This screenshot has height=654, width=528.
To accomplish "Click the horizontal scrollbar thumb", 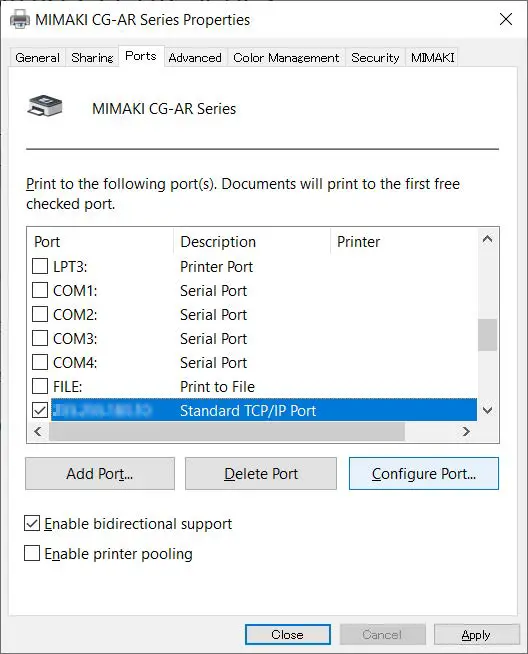I will click(227, 432).
